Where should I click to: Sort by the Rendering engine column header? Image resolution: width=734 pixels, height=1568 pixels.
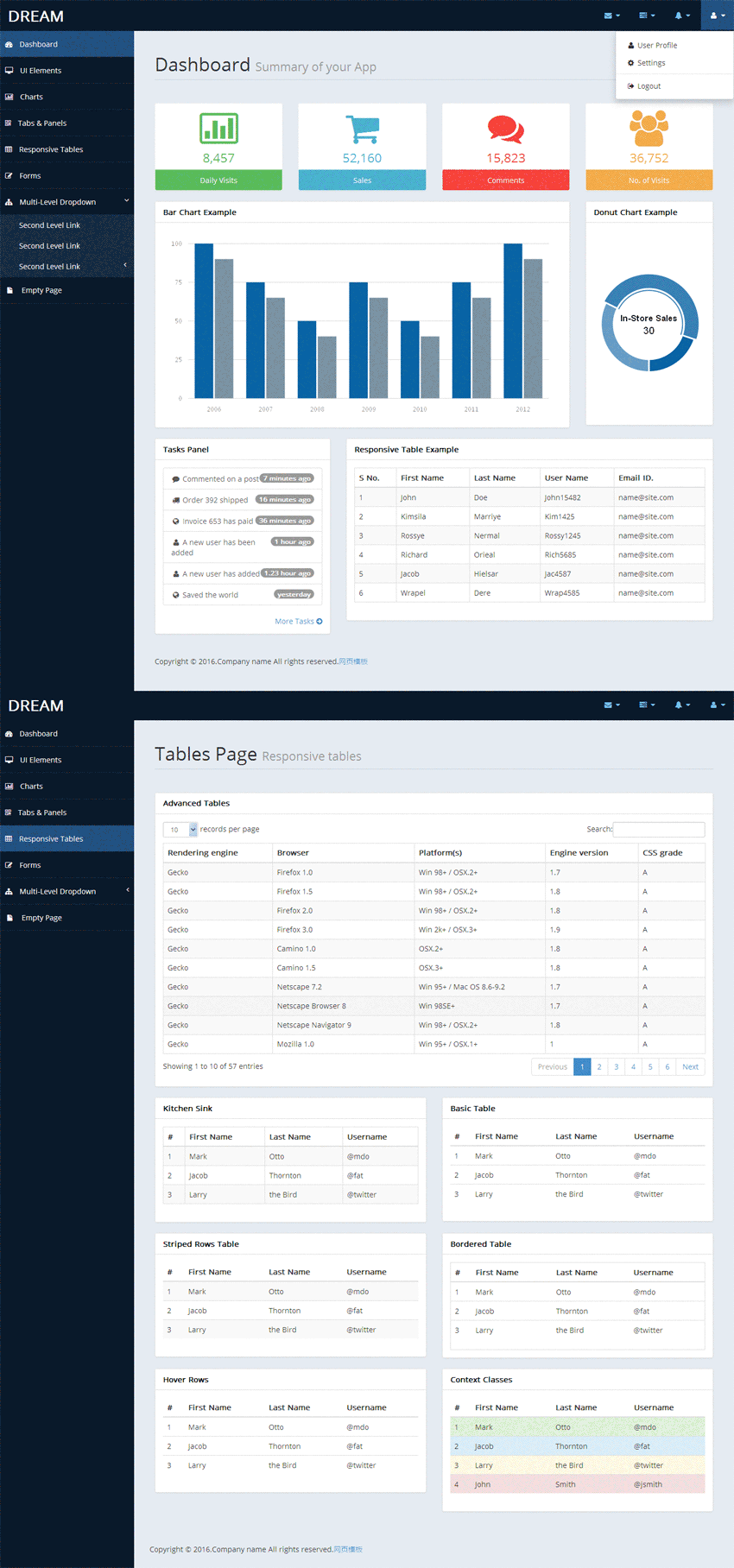(203, 853)
